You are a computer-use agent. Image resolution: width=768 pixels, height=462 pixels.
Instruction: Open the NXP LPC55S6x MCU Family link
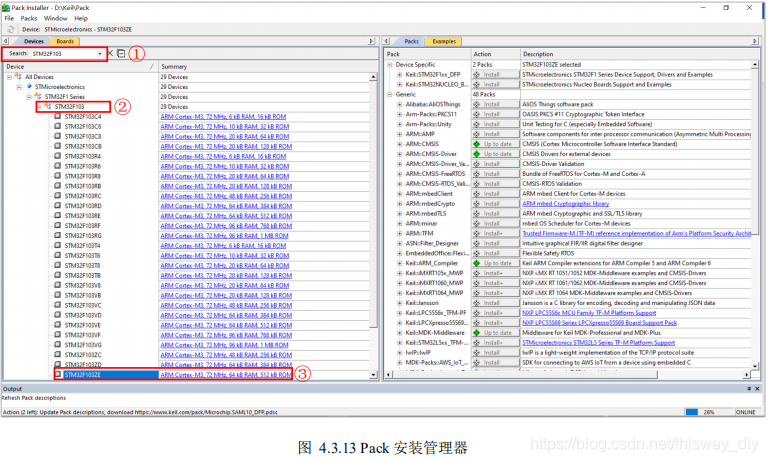click(589, 313)
